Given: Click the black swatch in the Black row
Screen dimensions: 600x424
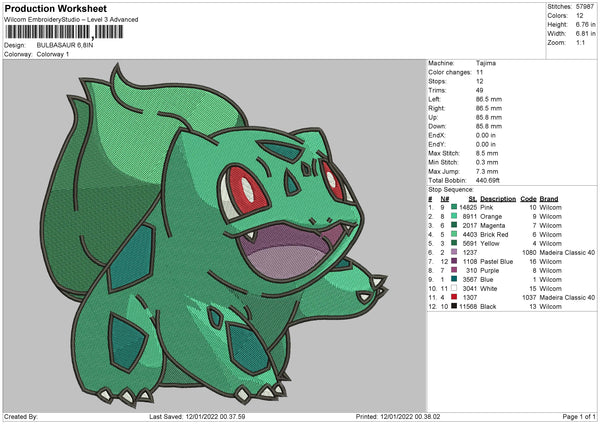Looking at the screenshot, I should (x=454, y=306).
